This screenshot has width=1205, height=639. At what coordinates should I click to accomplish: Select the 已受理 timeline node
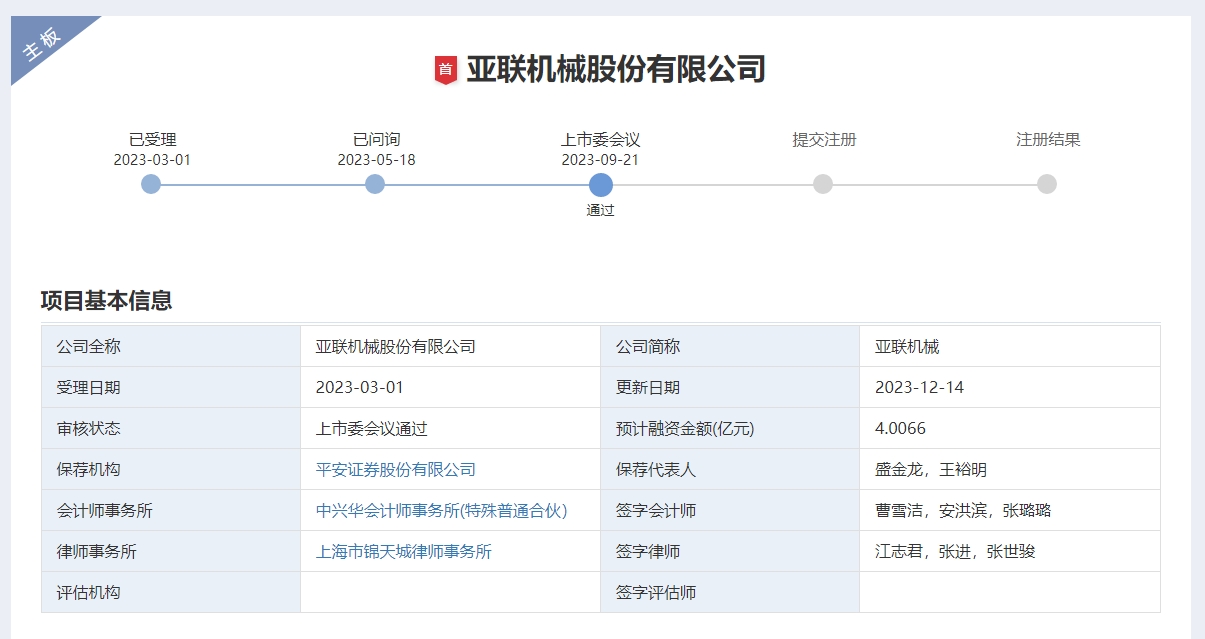[x=151, y=184]
